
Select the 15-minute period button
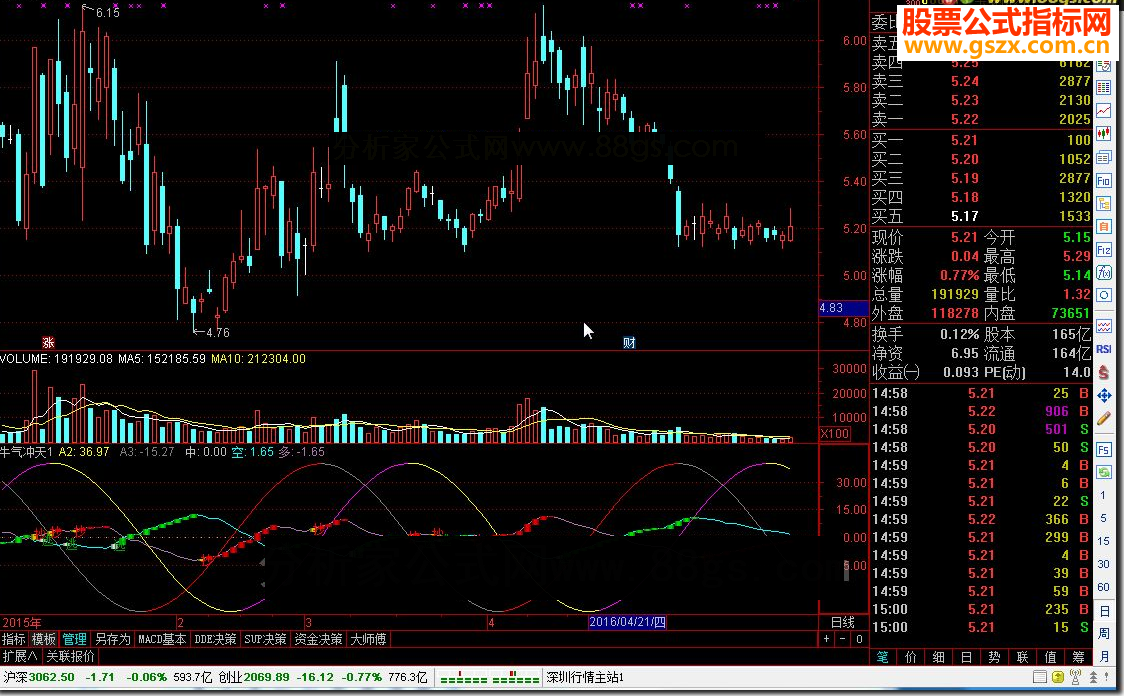[x=1103, y=541]
